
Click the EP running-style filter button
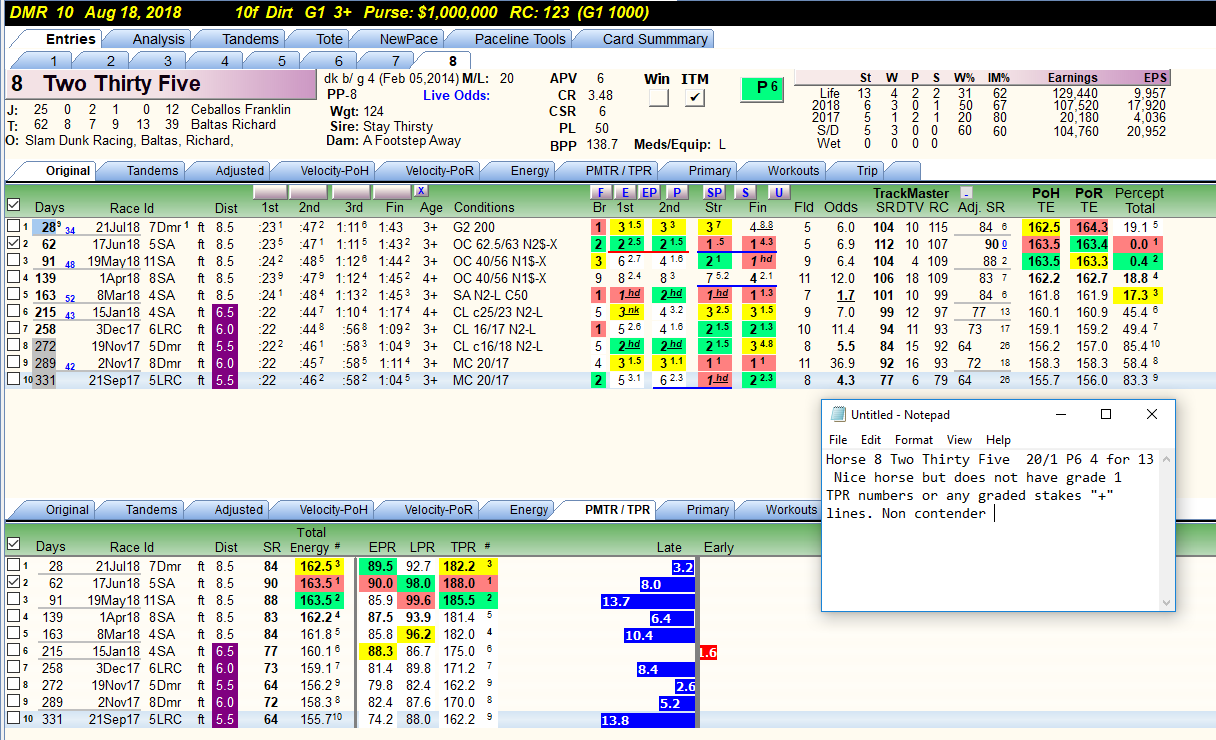(x=649, y=192)
